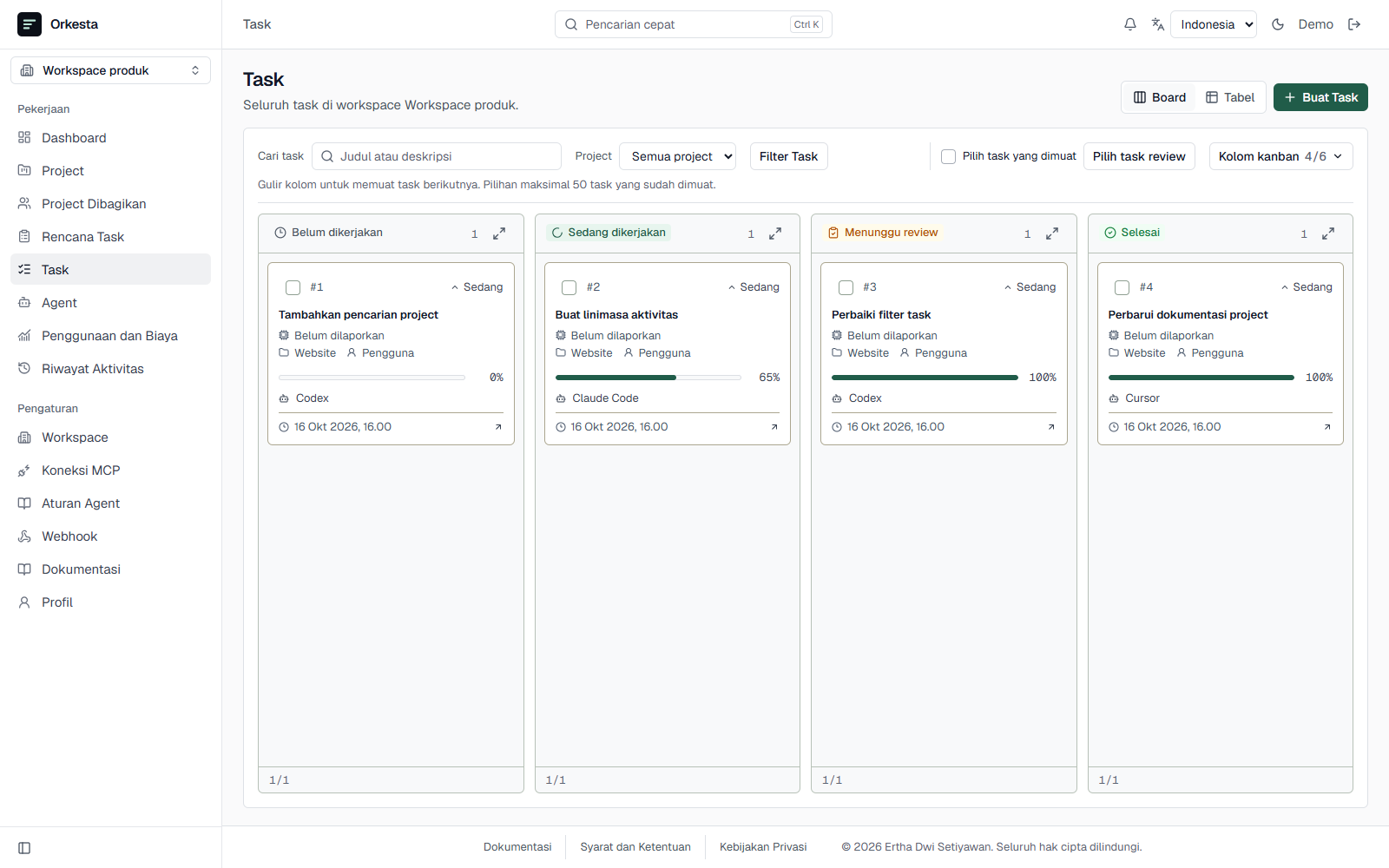Select task #3 checkbox
Screen dimensions: 1389x868
tap(846, 287)
